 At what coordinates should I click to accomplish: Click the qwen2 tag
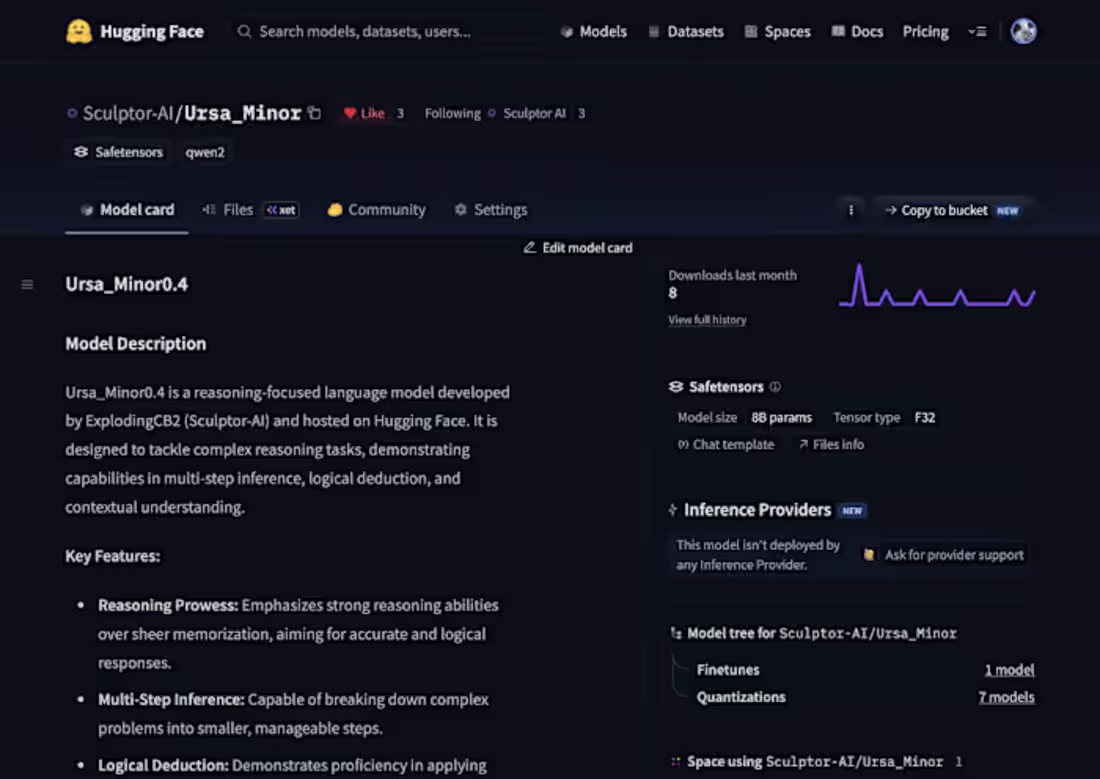[x=205, y=152]
